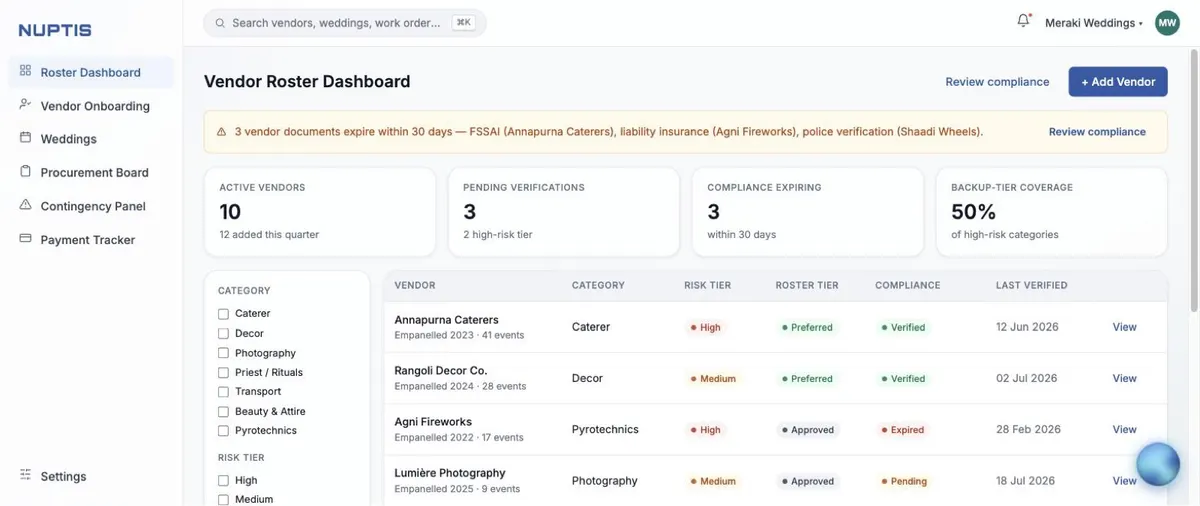Image resolution: width=1200 pixels, height=506 pixels.
Task: Click the NUPTIS logo
Action: (55, 30)
